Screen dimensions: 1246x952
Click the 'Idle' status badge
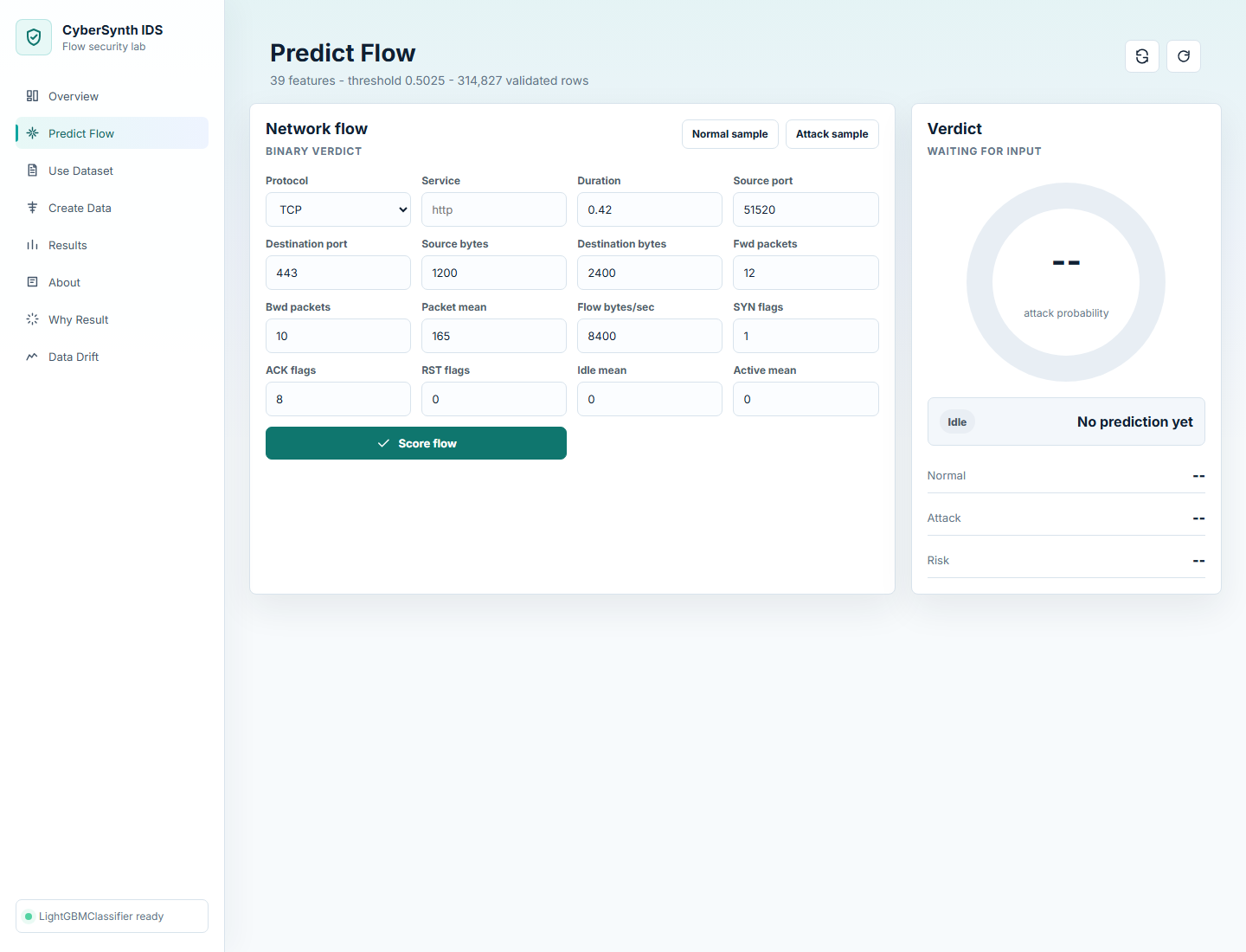[957, 422]
